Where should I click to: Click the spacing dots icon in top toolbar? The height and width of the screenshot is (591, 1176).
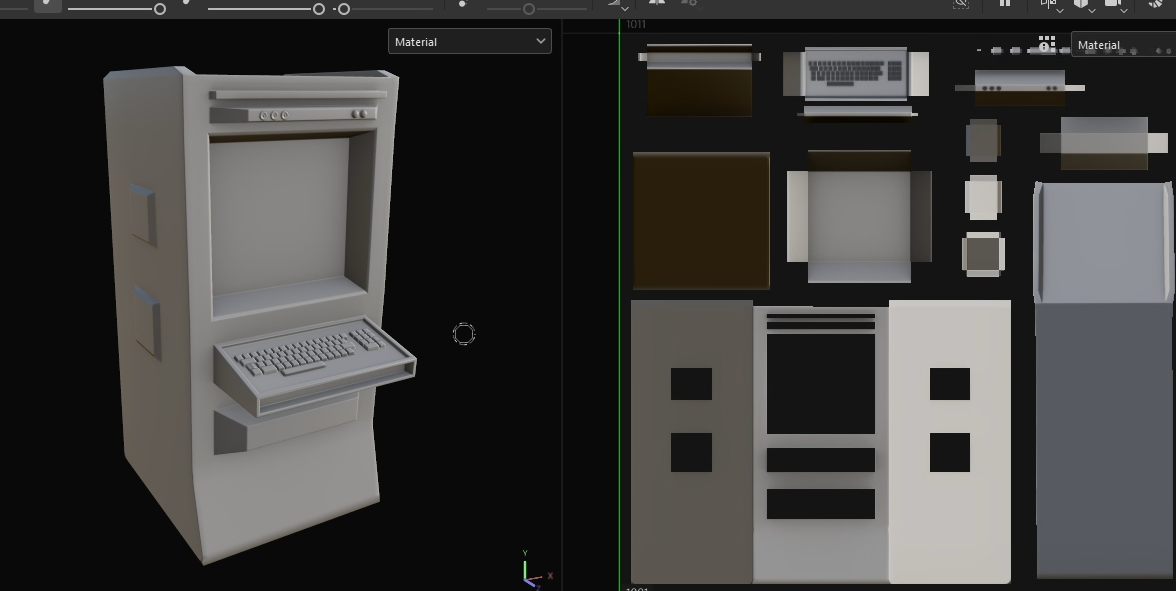[x=463, y=4]
